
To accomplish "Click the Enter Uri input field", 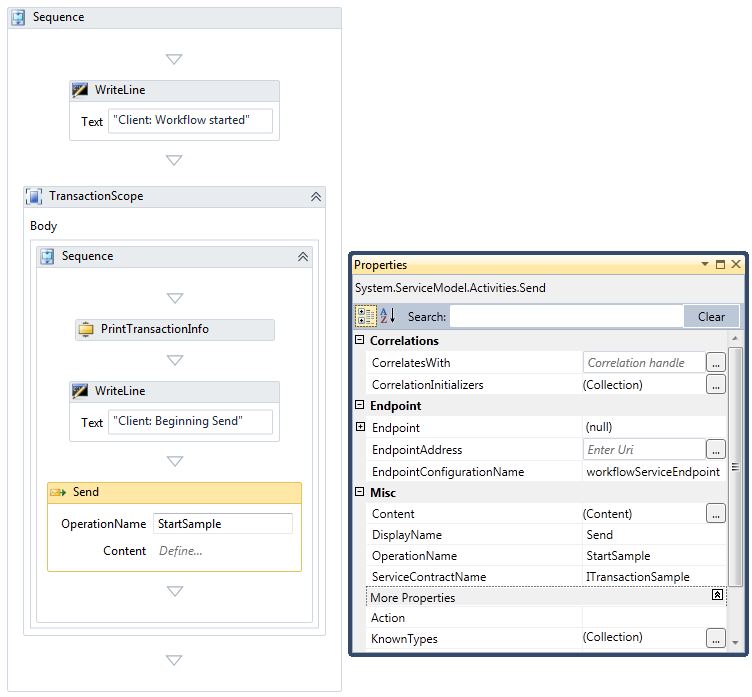I will tap(644, 450).
